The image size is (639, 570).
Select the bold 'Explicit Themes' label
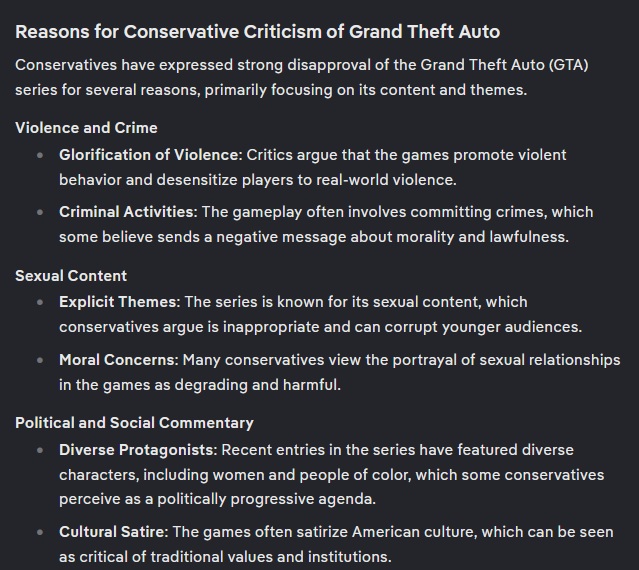point(119,302)
